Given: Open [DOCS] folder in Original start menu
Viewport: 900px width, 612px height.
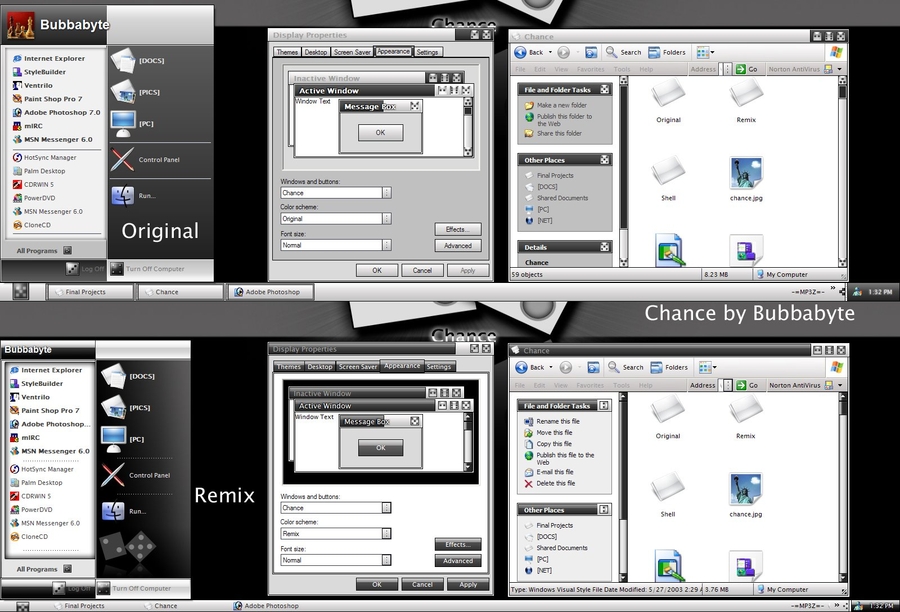Looking at the screenshot, I should click(138, 60).
